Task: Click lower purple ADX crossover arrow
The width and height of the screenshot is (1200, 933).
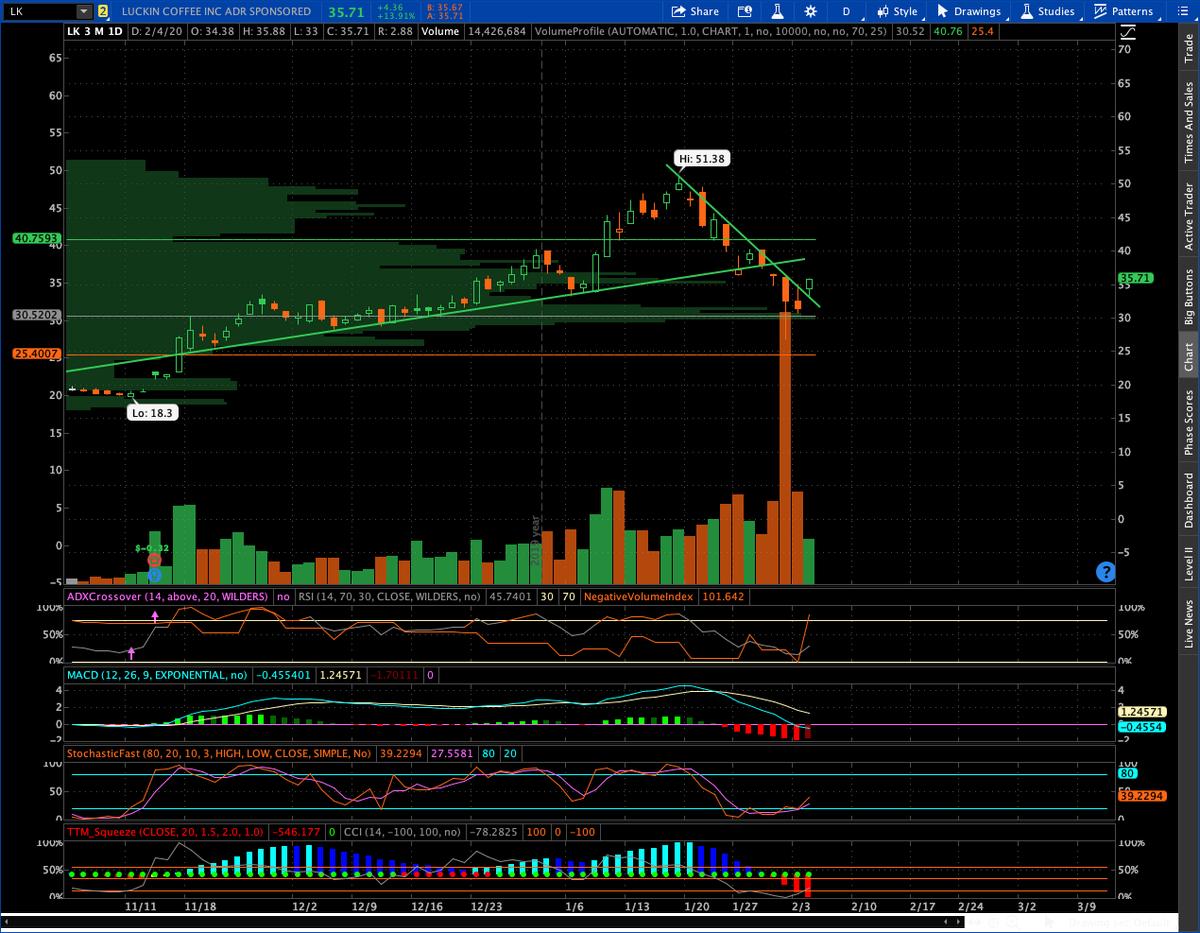Action: tap(131, 652)
